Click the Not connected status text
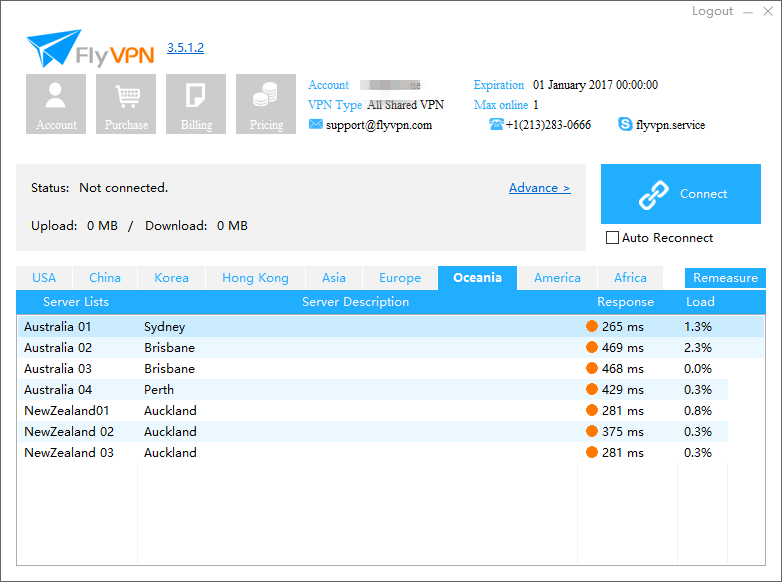The height and width of the screenshot is (582, 782). pos(124,188)
